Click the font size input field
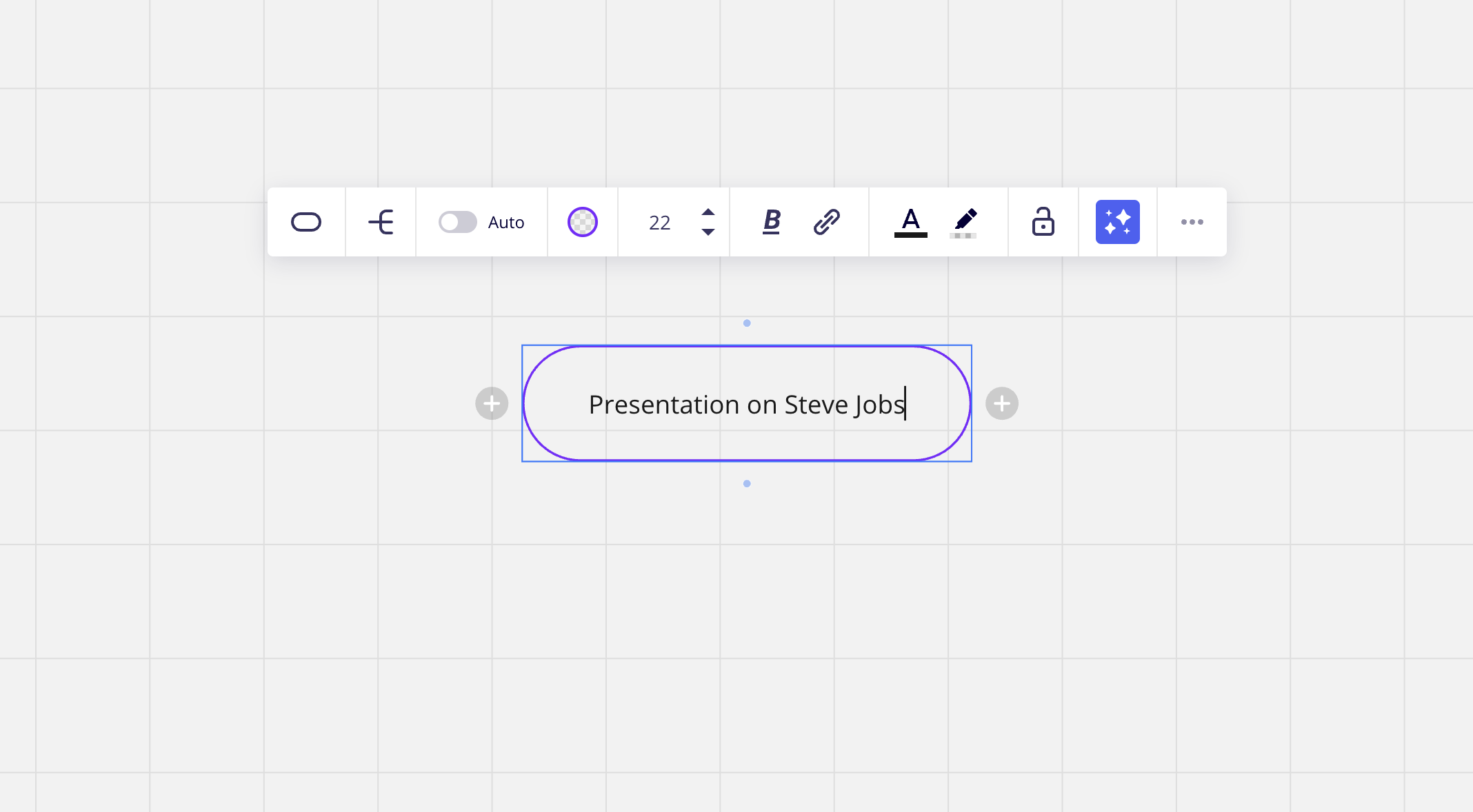This screenshot has height=812, width=1473. click(661, 221)
